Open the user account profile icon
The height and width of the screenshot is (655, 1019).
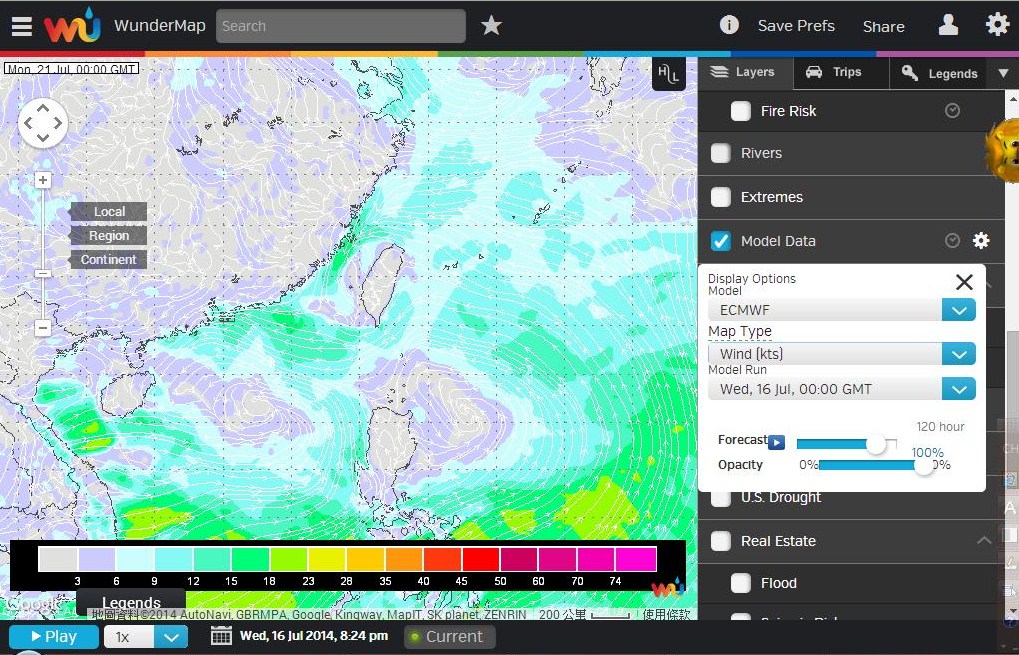coord(947,25)
